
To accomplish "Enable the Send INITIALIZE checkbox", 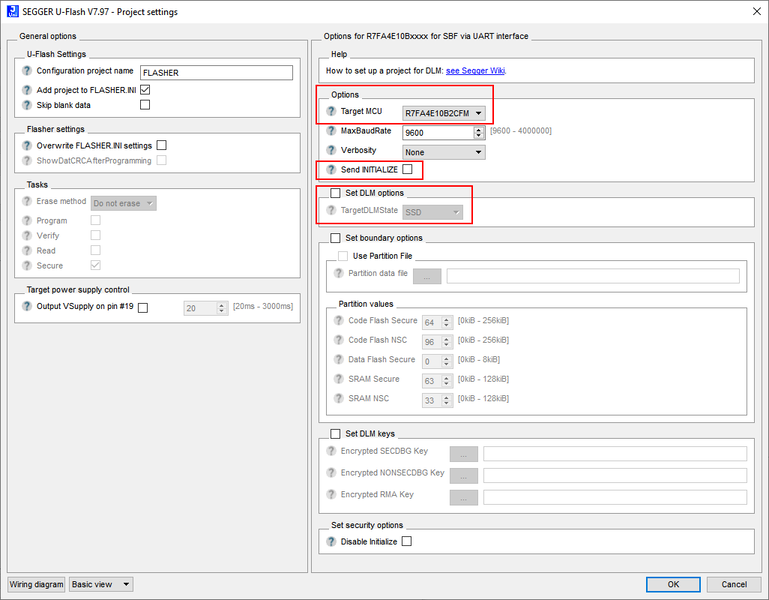I will coord(407,170).
